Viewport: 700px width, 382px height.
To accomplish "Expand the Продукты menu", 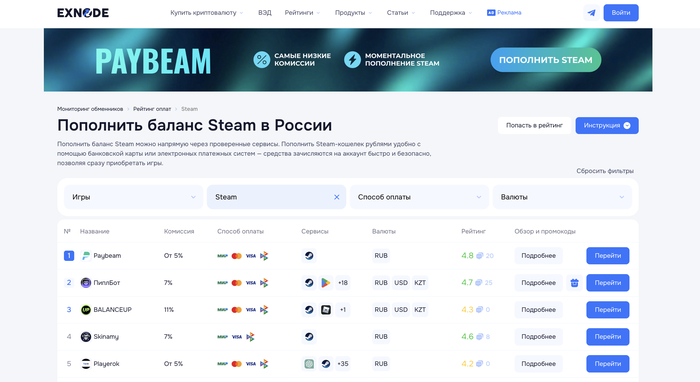I will click(x=353, y=12).
